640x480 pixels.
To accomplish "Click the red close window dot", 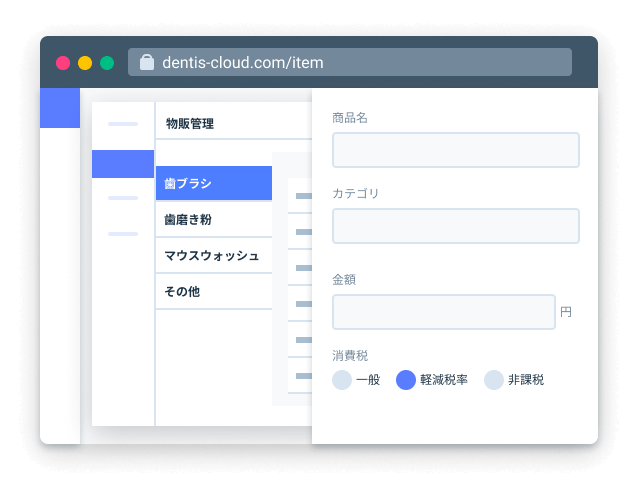I will pyautogui.click(x=63, y=63).
